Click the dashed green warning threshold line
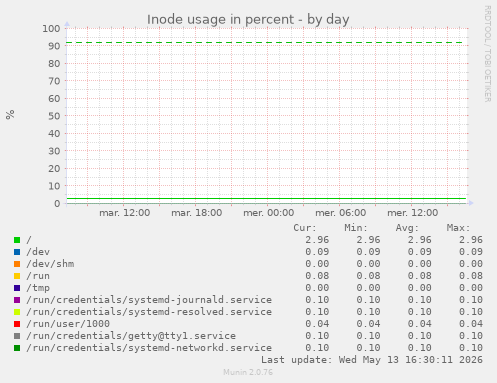Viewport: 497px width, 383px height. (264, 43)
